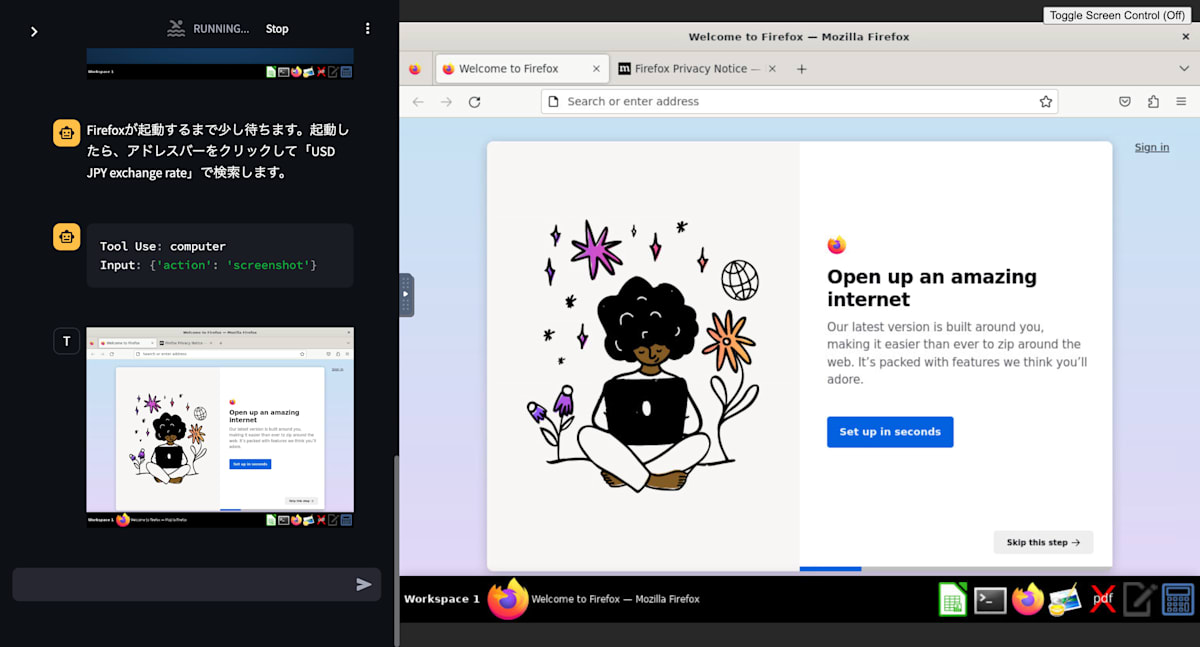Click the running swimmer status icon
This screenshot has width=1200, height=647.
click(176, 29)
